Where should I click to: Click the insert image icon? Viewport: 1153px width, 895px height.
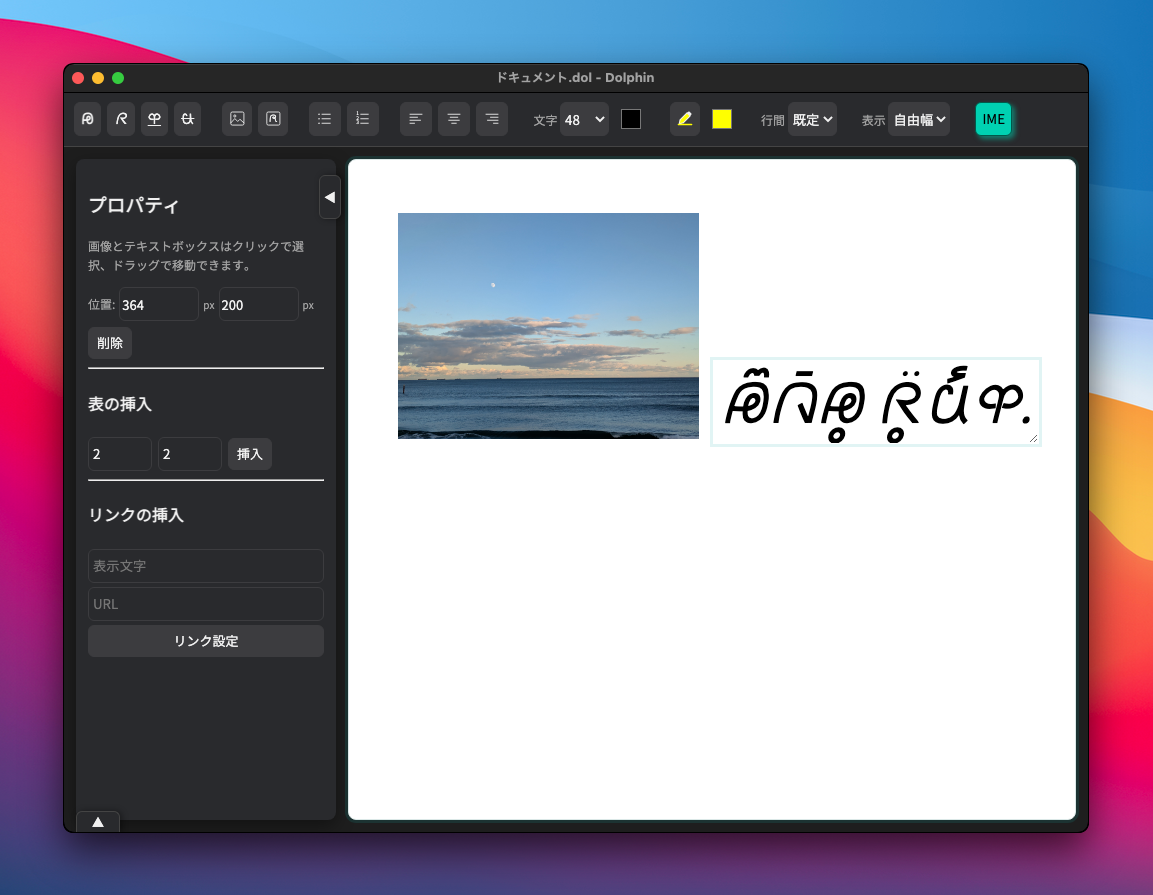pyautogui.click(x=237, y=119)
